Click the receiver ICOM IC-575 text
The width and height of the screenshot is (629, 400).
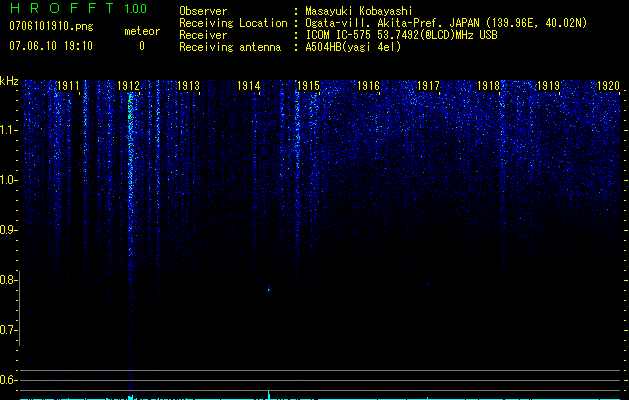pos(401,35)
